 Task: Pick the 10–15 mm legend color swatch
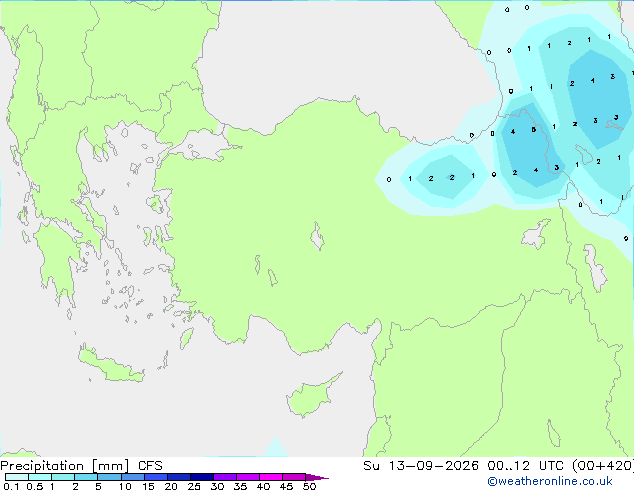pyautogui.click(x=132, y=477)
